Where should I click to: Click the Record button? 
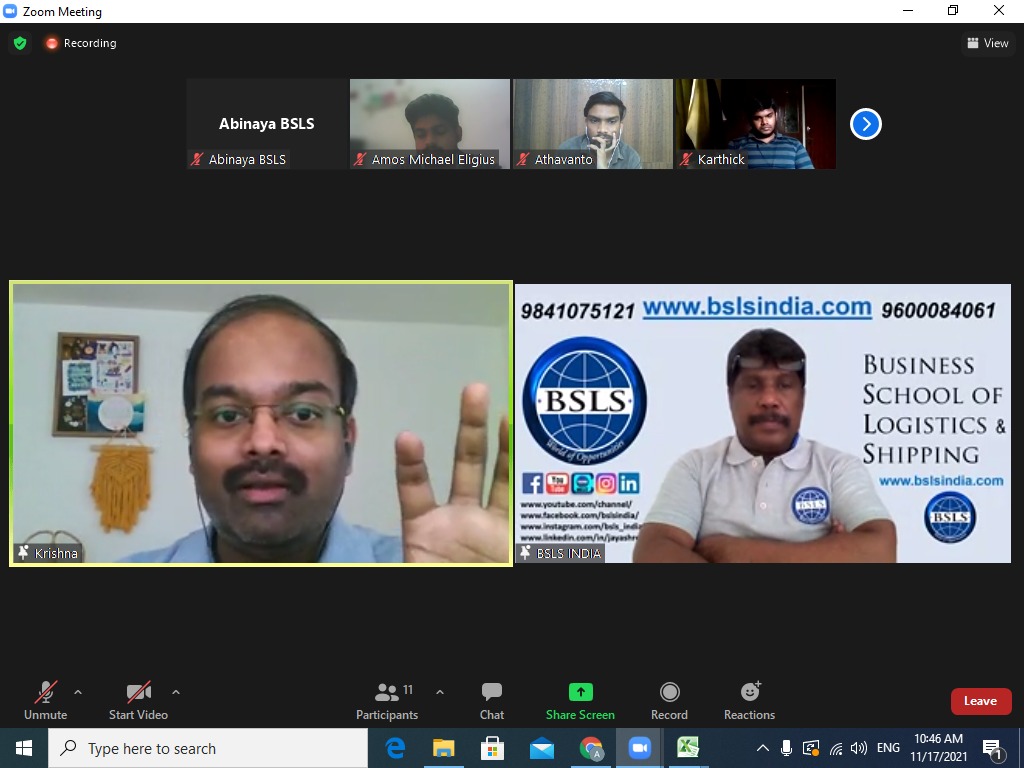pyautogui.click(x=669, y=701)
